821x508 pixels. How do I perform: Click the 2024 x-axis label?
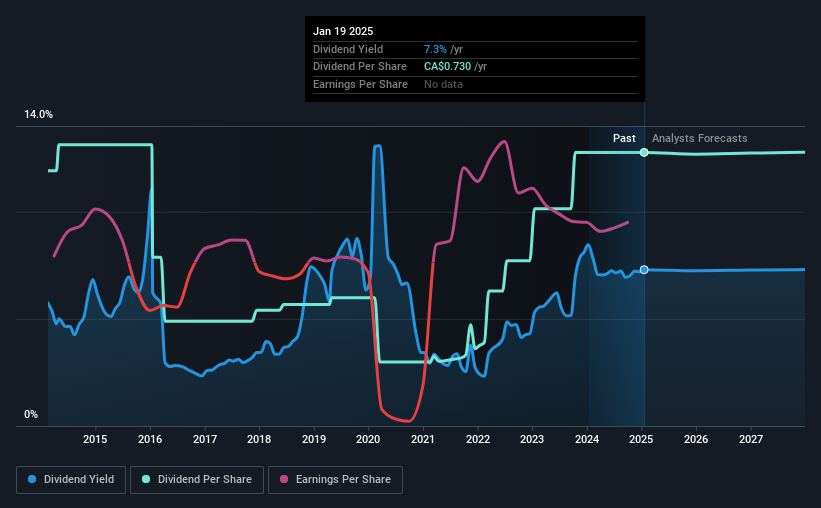[587, 439]
